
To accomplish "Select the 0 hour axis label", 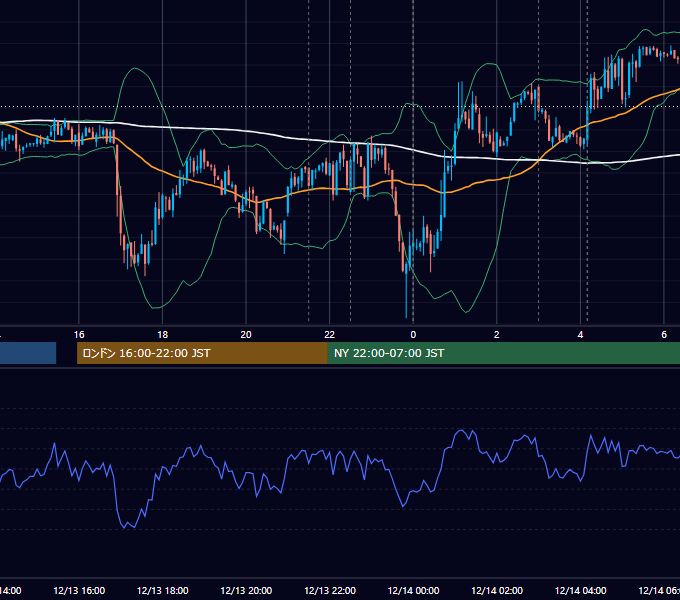I will coord(413,335).
